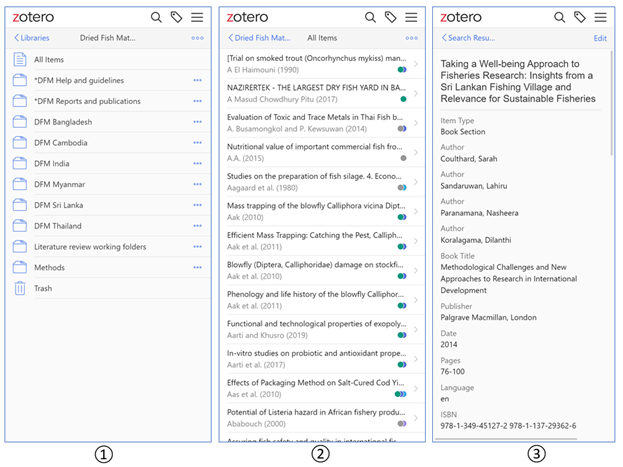This screenshot has height=467, width=623.
Task: Open search in the third panel
Action: coord(559,17)
